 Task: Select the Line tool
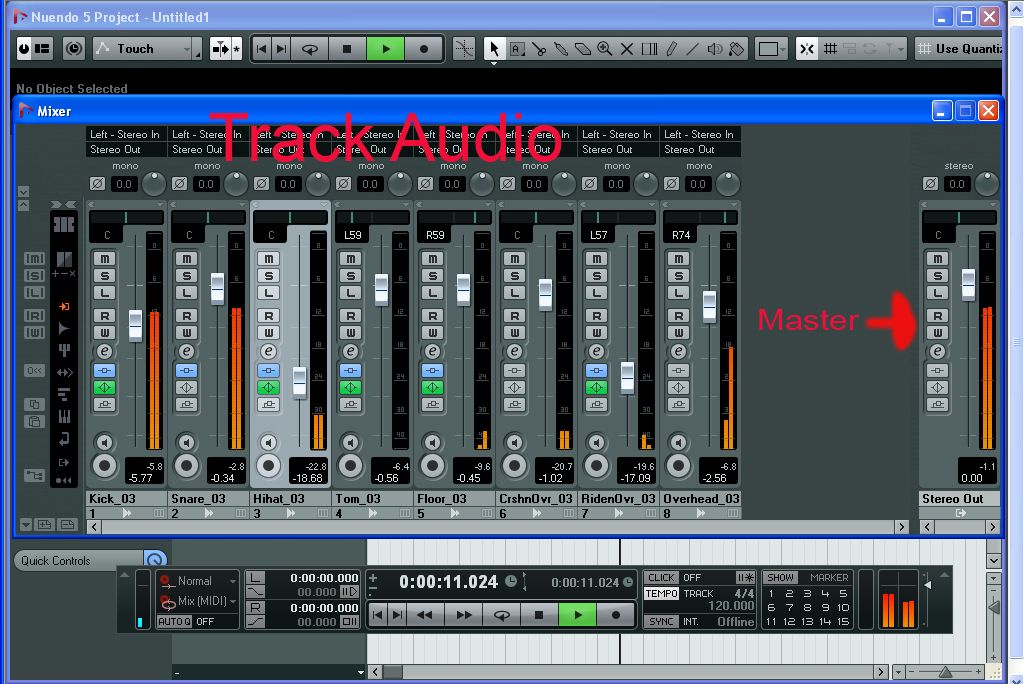(693, 49)
